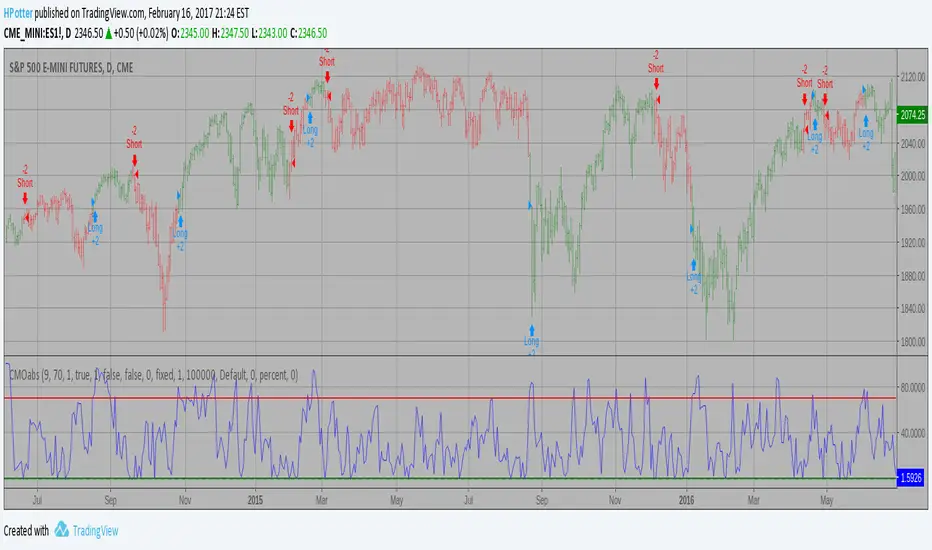Click the publication date February 16, 2017 text
Image resolution: width=932 pixels, height=550 pixels.
185,13
